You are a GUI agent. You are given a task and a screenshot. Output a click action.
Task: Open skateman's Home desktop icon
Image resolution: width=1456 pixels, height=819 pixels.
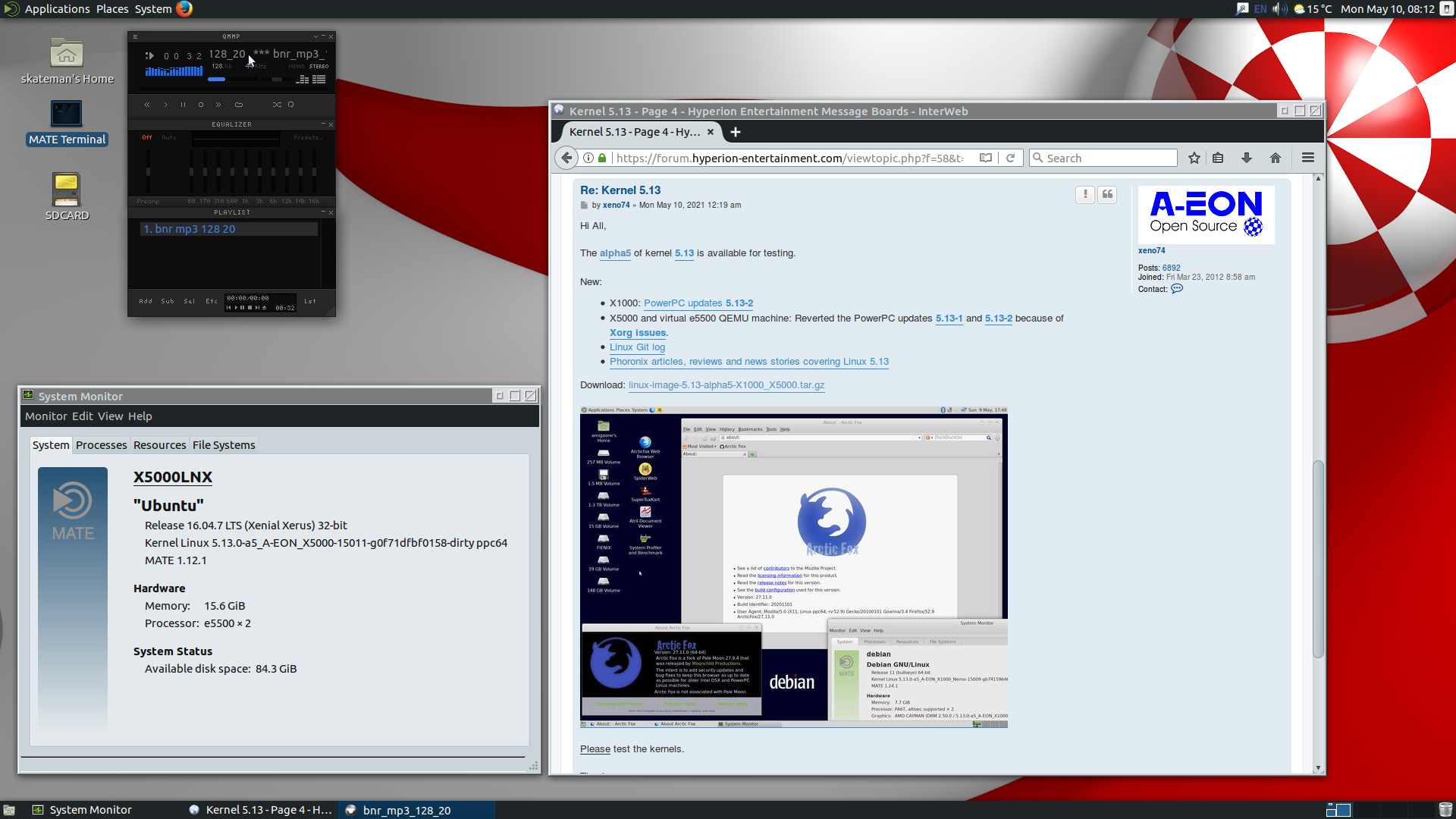pos(67,61)
